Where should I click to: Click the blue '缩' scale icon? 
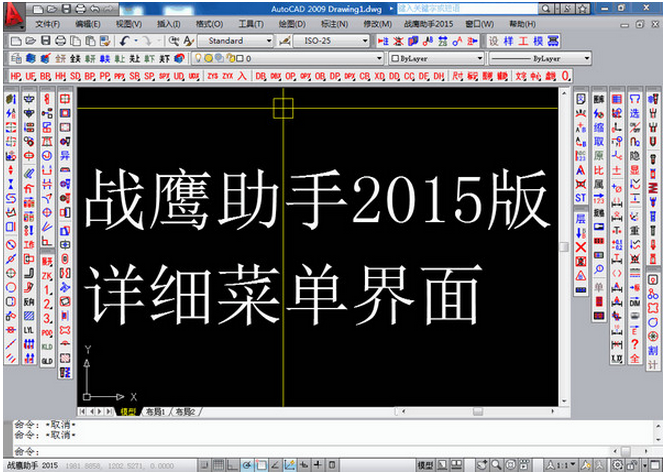point(599,127)
